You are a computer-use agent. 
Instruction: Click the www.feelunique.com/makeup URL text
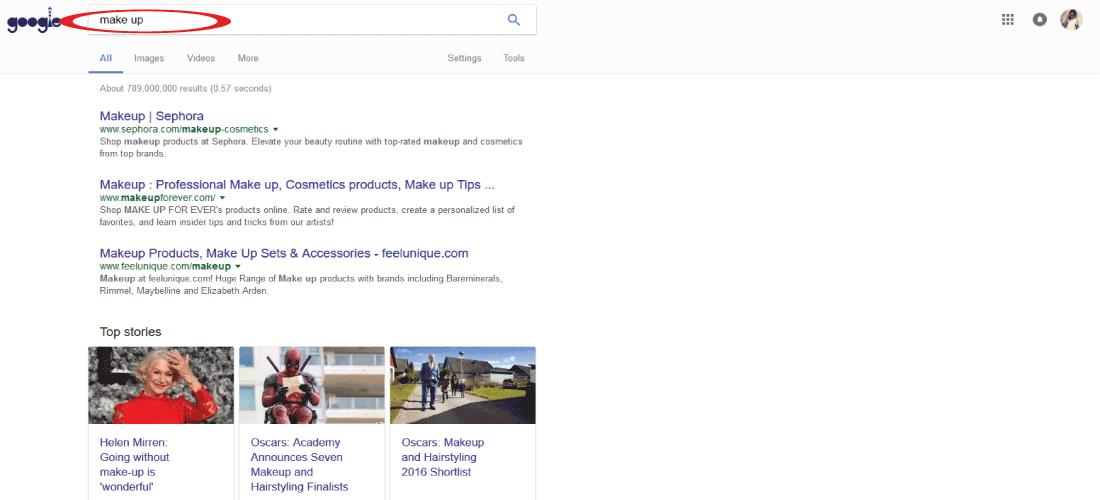click(165, 266)
